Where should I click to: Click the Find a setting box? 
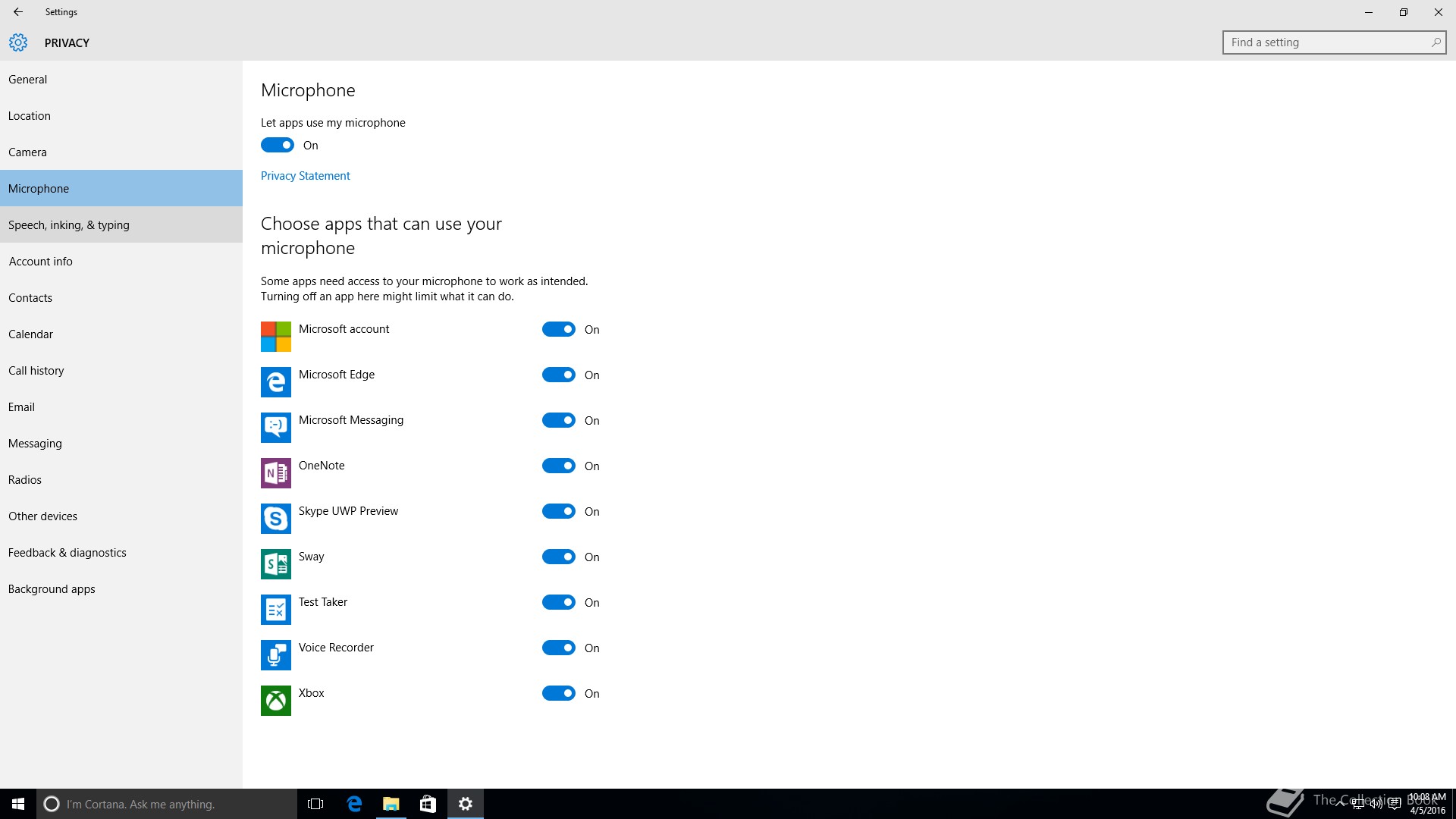(x=1334, y=42)
